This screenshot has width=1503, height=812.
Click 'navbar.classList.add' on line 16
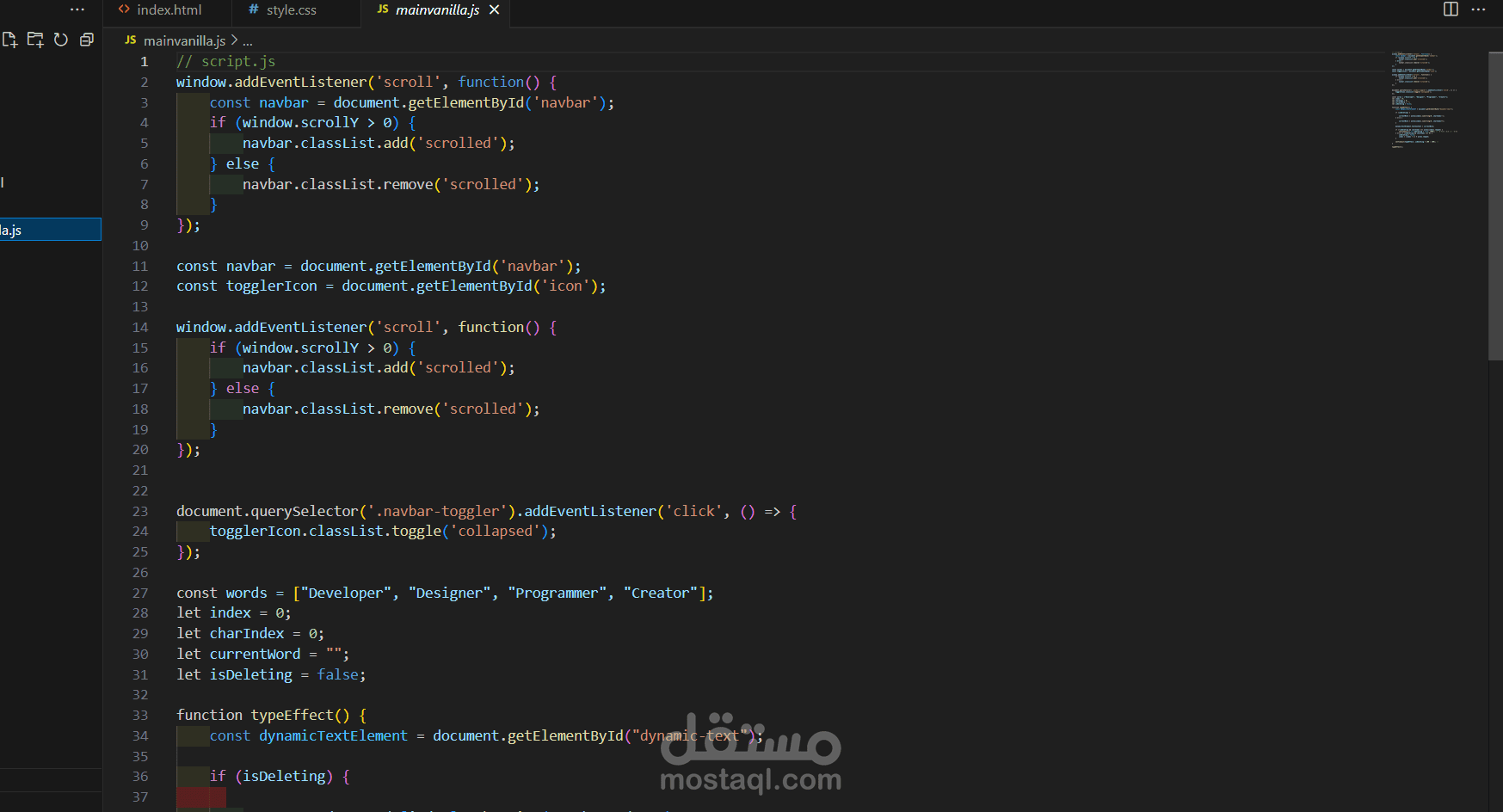point(325,367)
